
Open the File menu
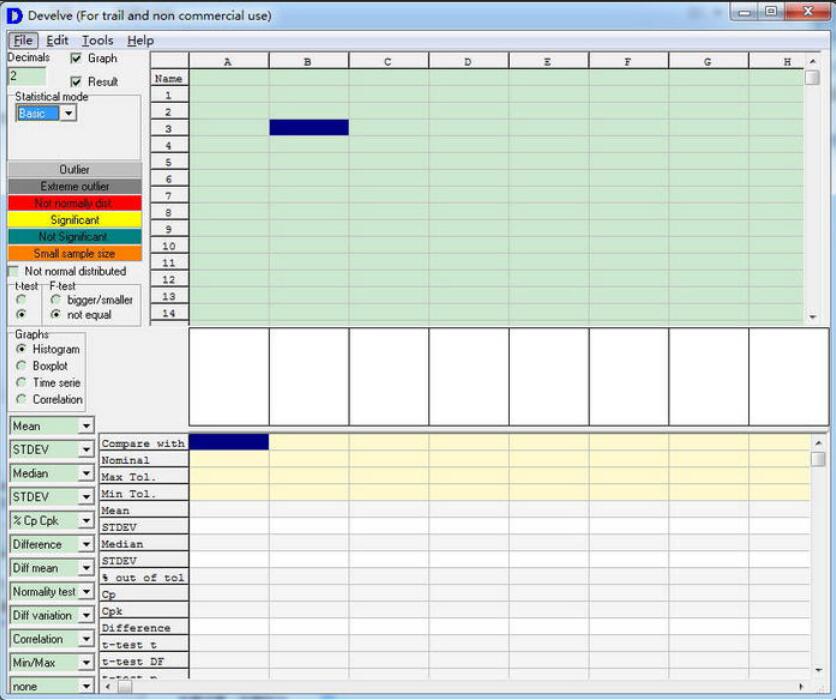click(x=23, y=40)
